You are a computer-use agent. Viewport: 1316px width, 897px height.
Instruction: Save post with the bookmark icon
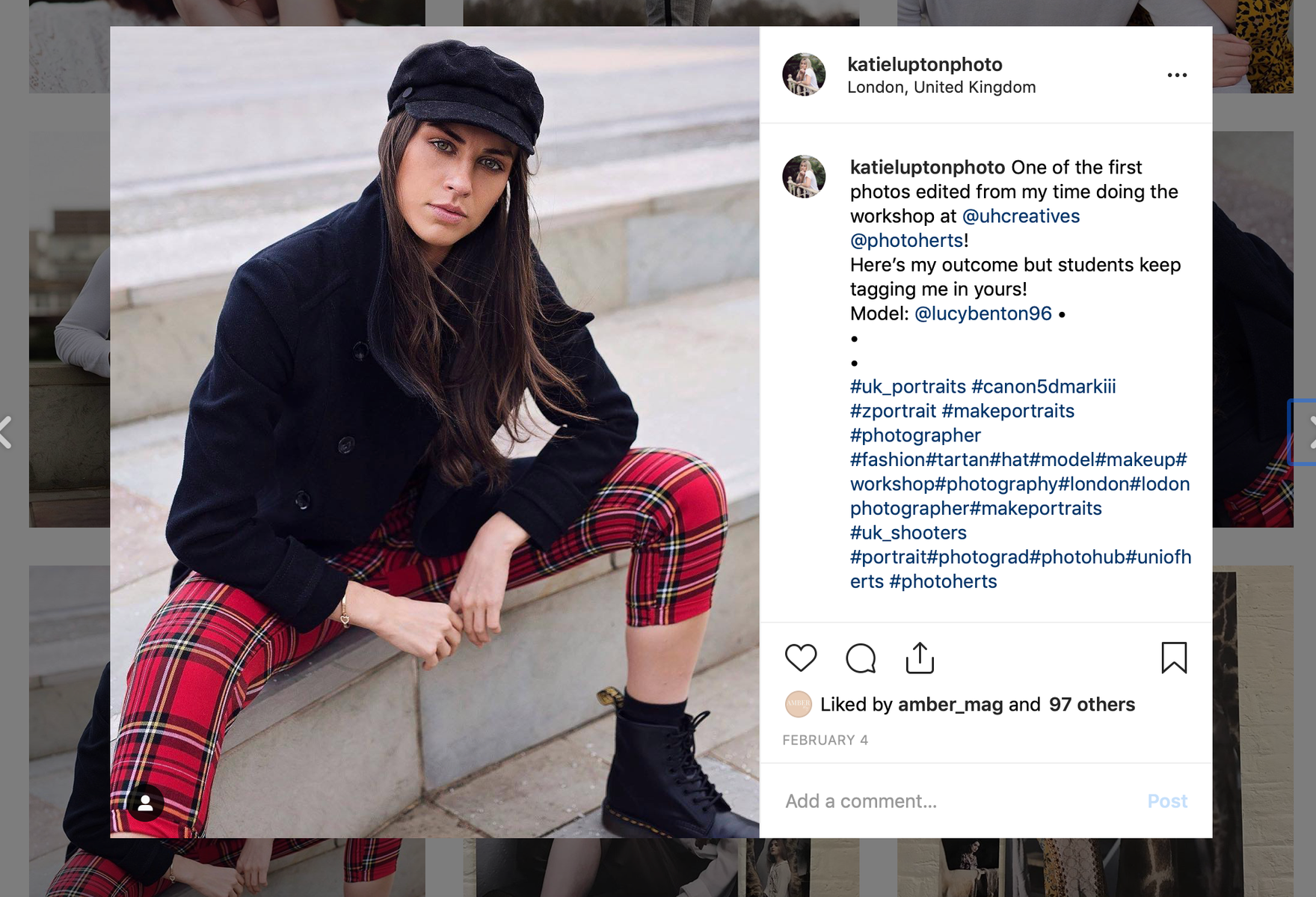click(x=1174, y=658)
